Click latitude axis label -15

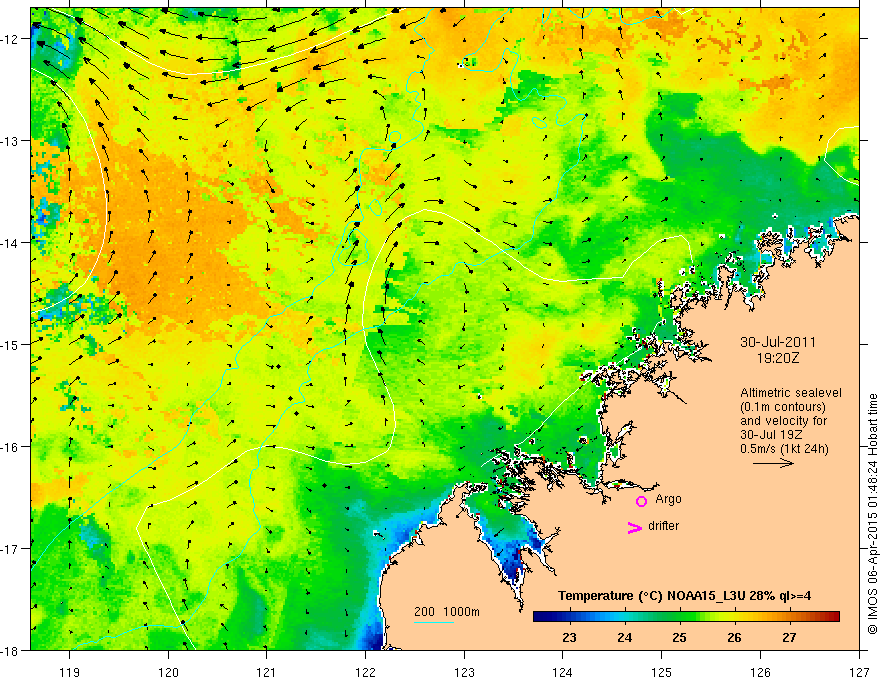point(11,344)
